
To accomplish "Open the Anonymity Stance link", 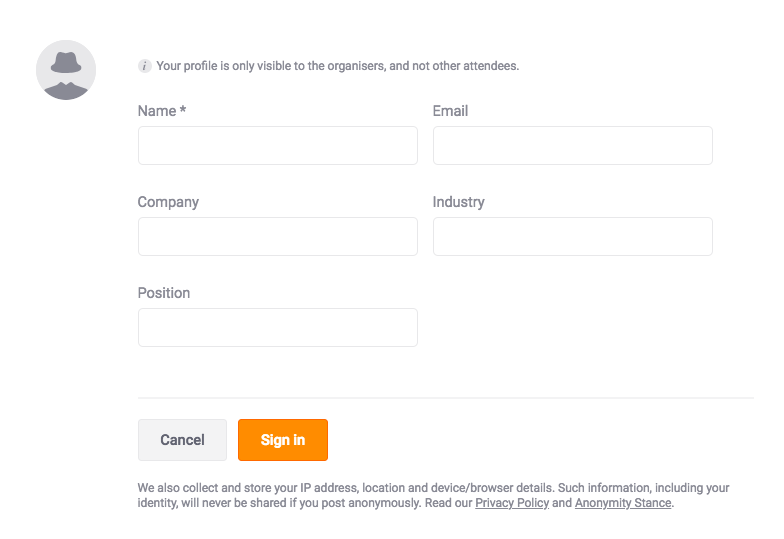I will point(623,503).
